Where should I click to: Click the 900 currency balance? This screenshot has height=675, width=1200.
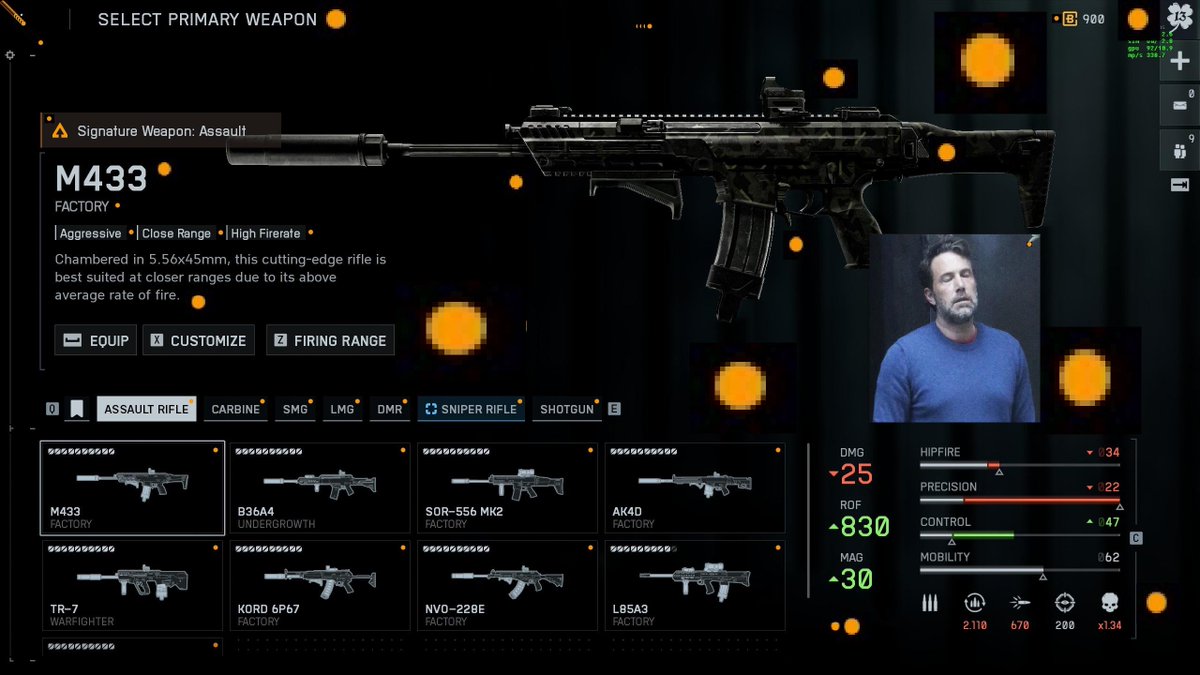[x=1093, y=19]
